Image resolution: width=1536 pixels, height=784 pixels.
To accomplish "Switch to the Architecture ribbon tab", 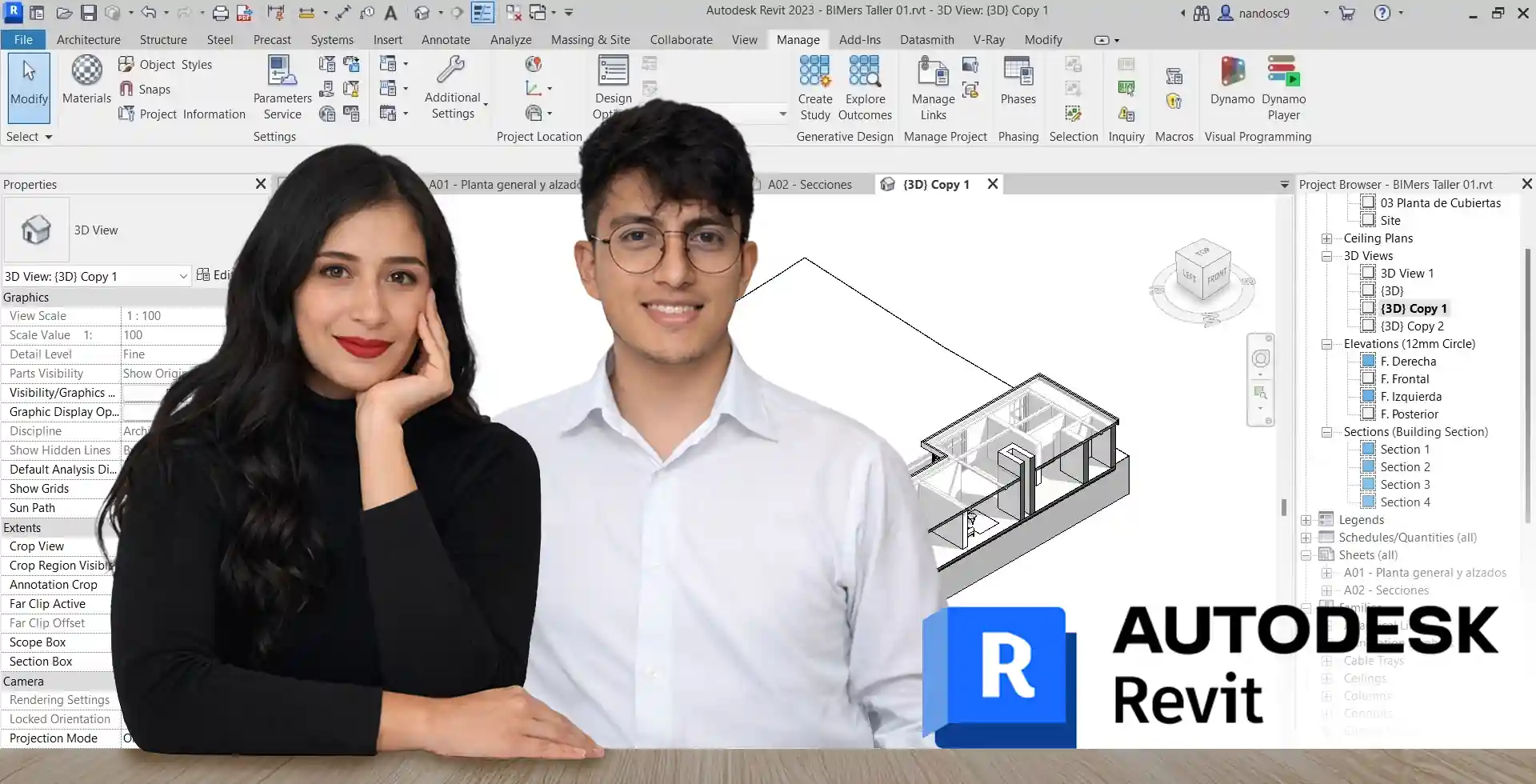I will point(88,40).
